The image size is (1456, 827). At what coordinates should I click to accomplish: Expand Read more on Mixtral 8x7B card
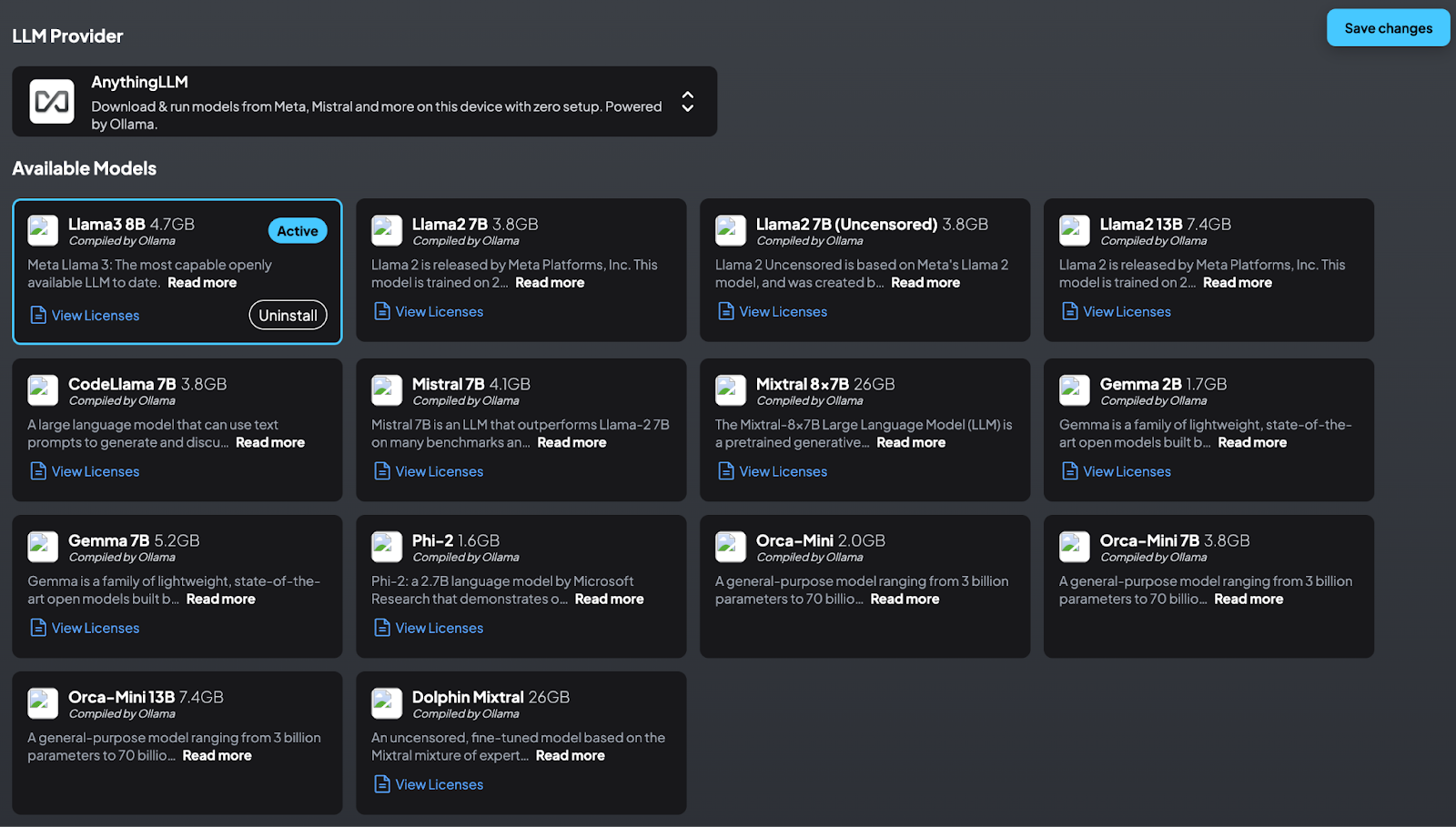911,443
